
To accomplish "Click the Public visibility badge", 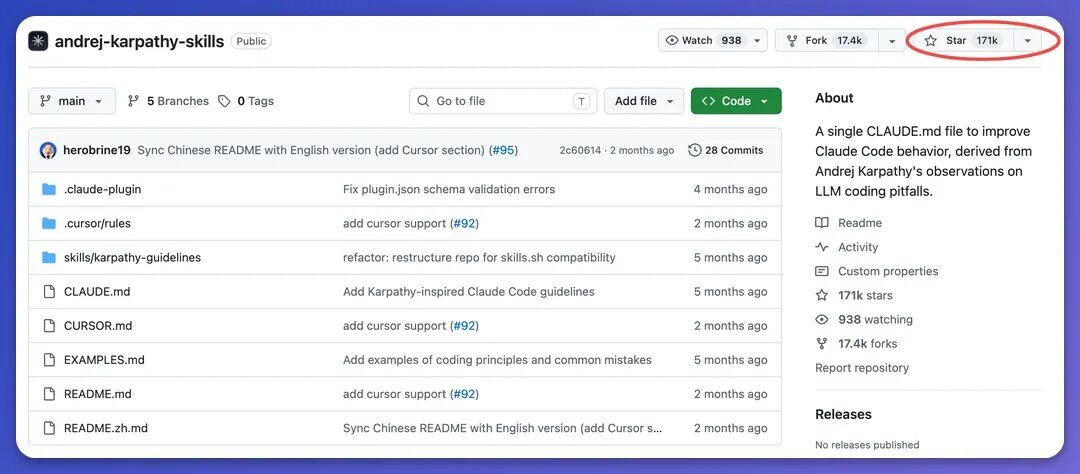I will click(x=251, y=41).
